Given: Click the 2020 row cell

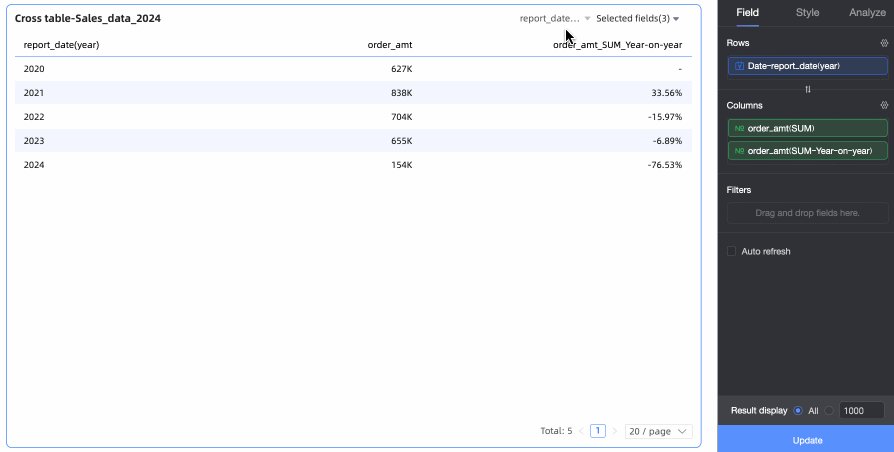Looking at the screenshot, I should tap(34, 69).
